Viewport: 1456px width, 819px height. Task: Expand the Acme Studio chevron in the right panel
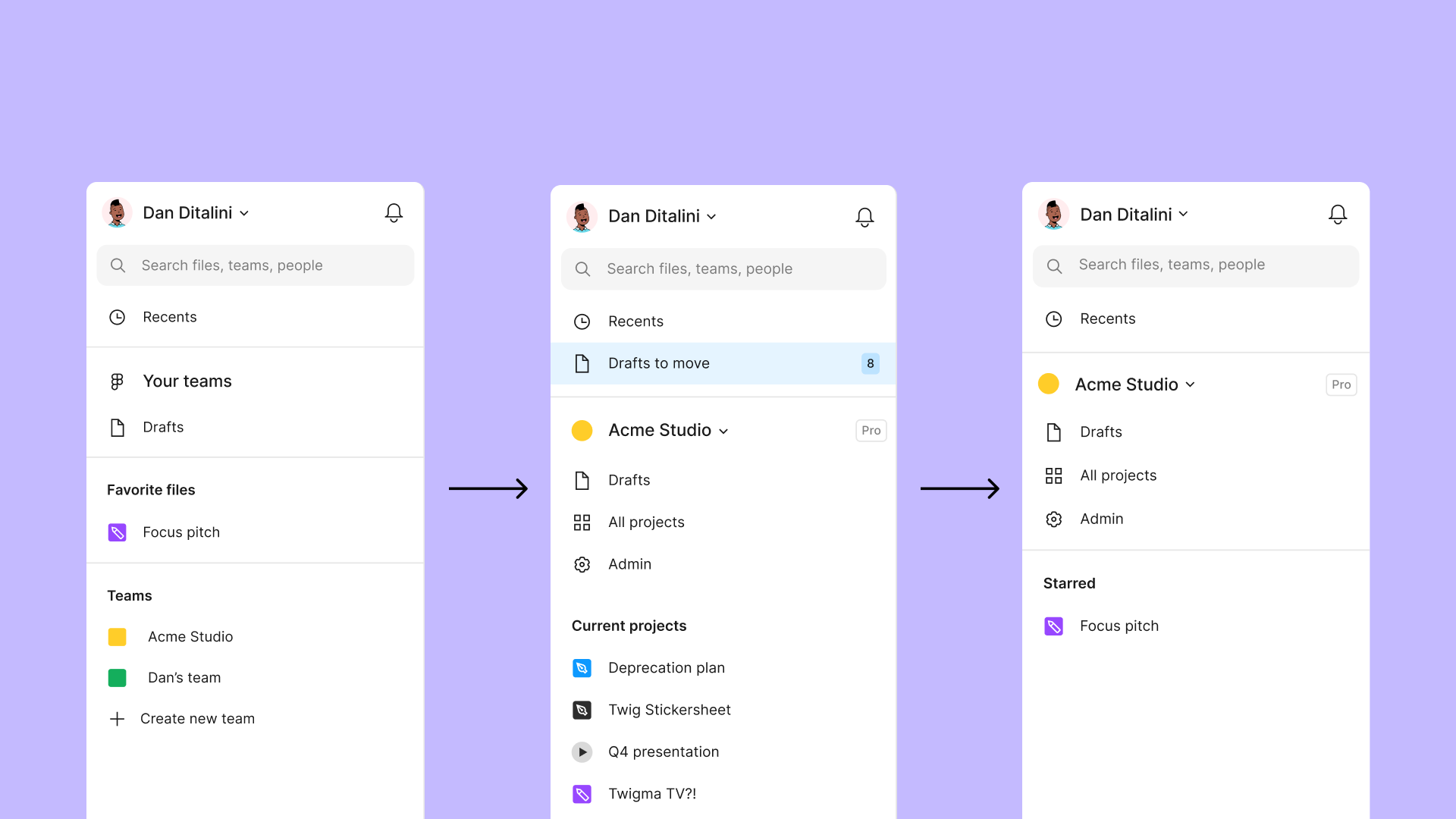click(x=1190, y=385)
